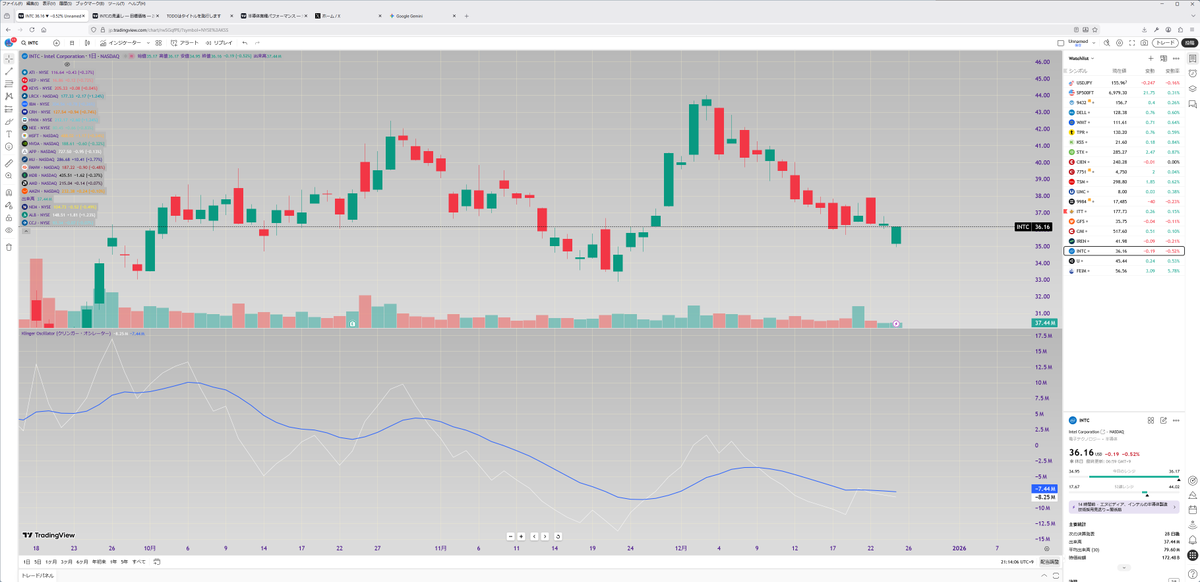Open the Watchlist name dropdown
Viewport: 1200px width, 582px height.
point(1081,58)
